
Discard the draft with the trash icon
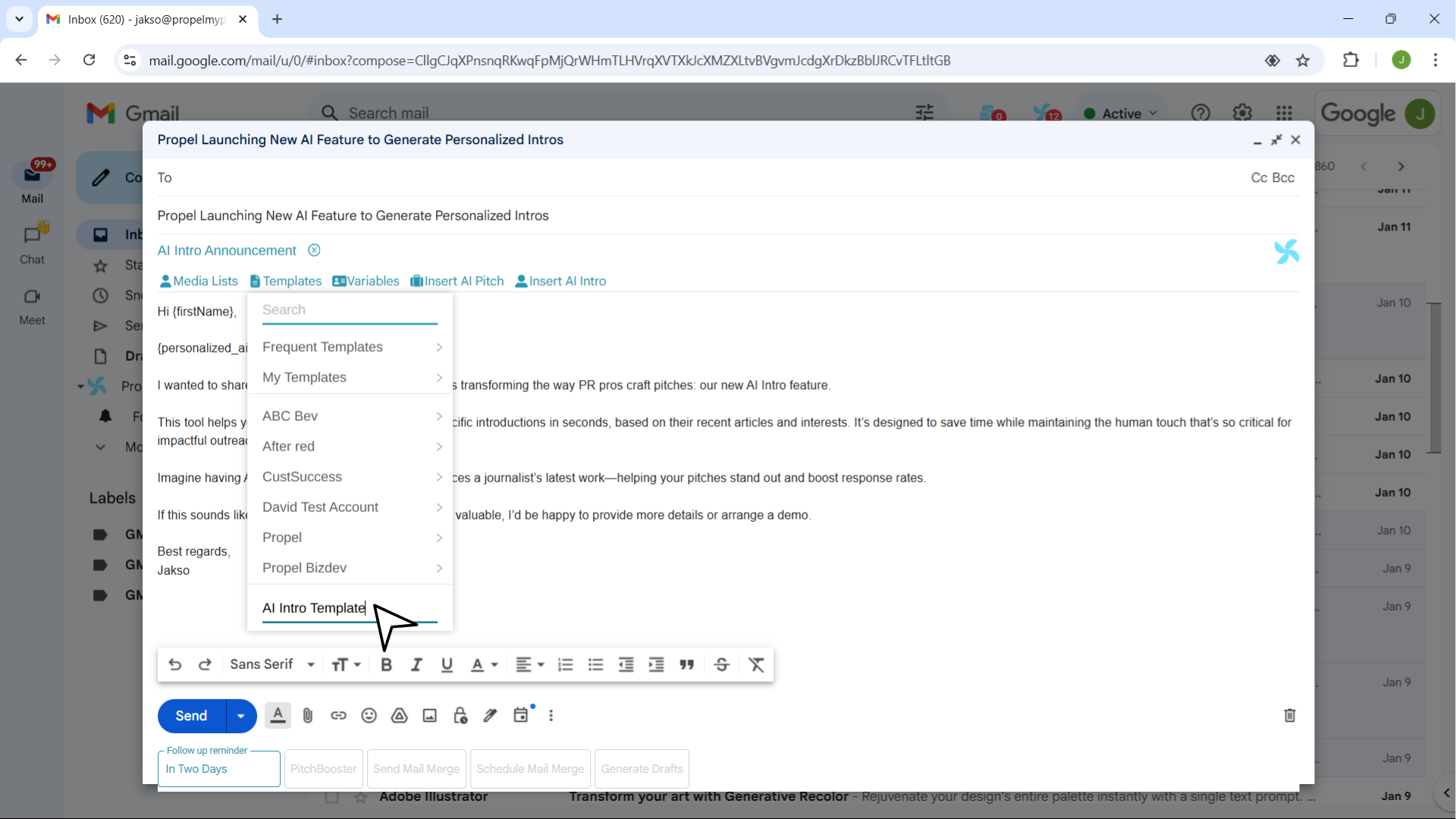tap(1290, 715)
